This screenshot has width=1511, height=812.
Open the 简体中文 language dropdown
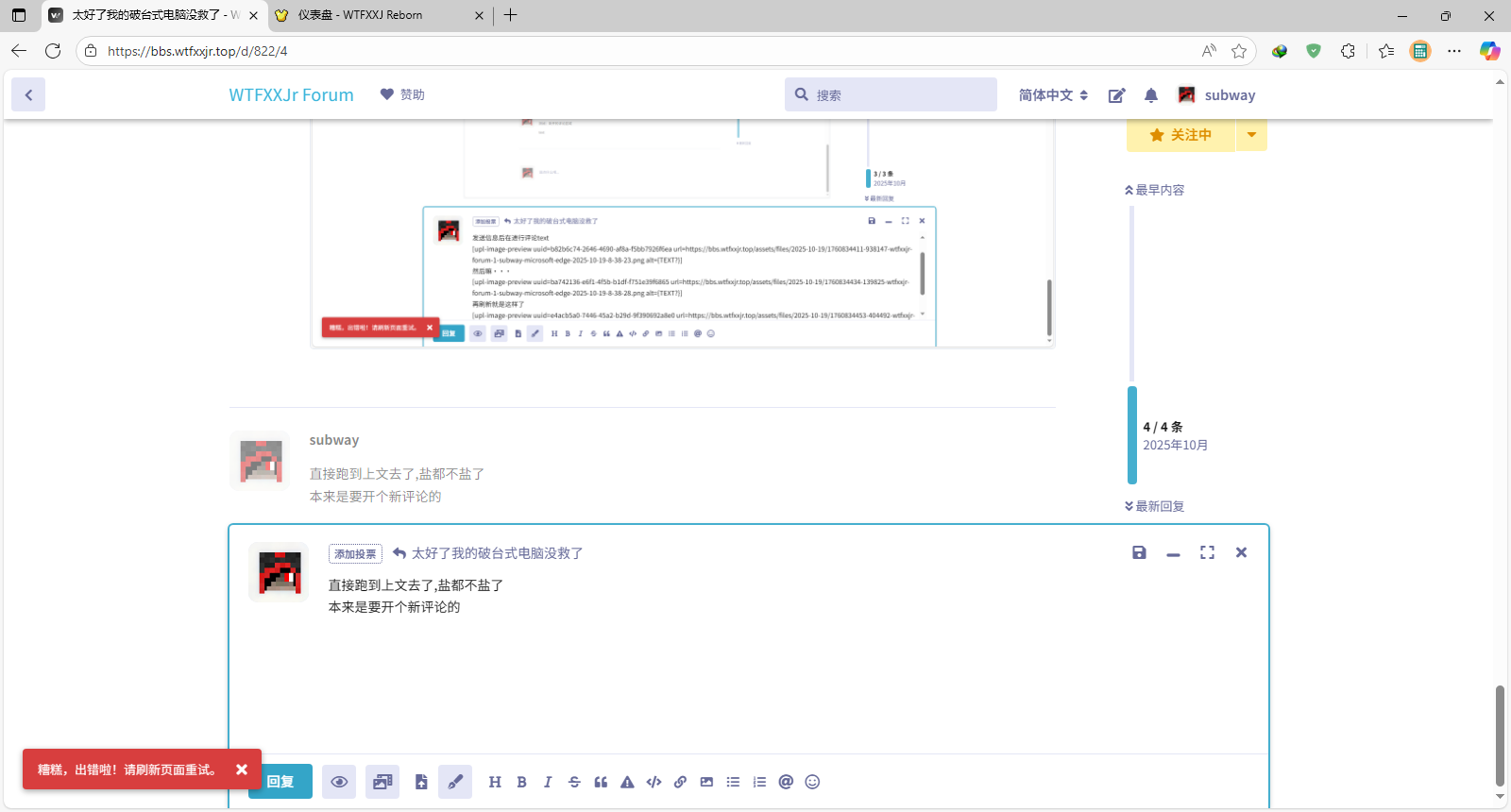pos(1053,95)
